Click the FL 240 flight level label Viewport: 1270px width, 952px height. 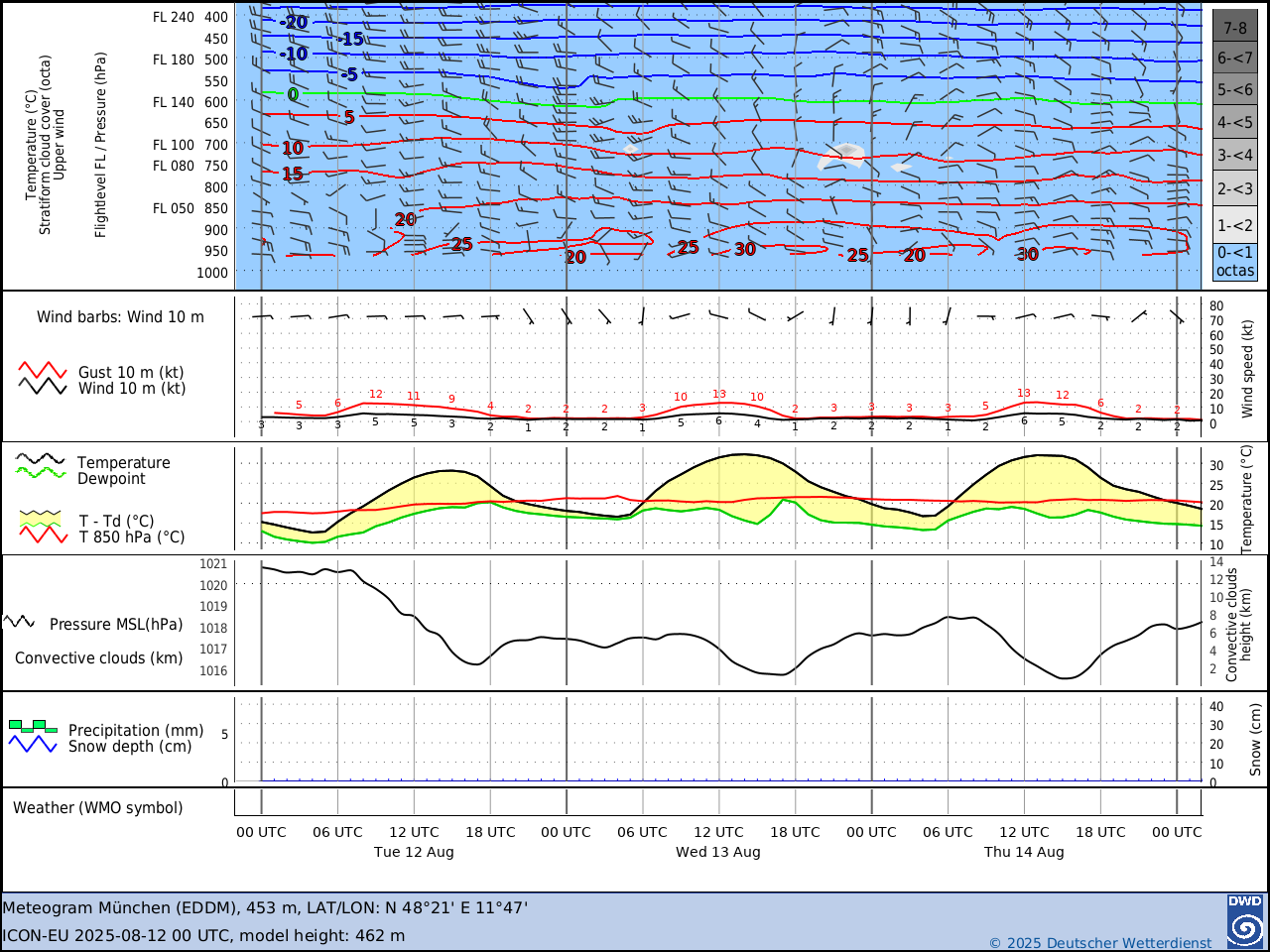point(174,17)
